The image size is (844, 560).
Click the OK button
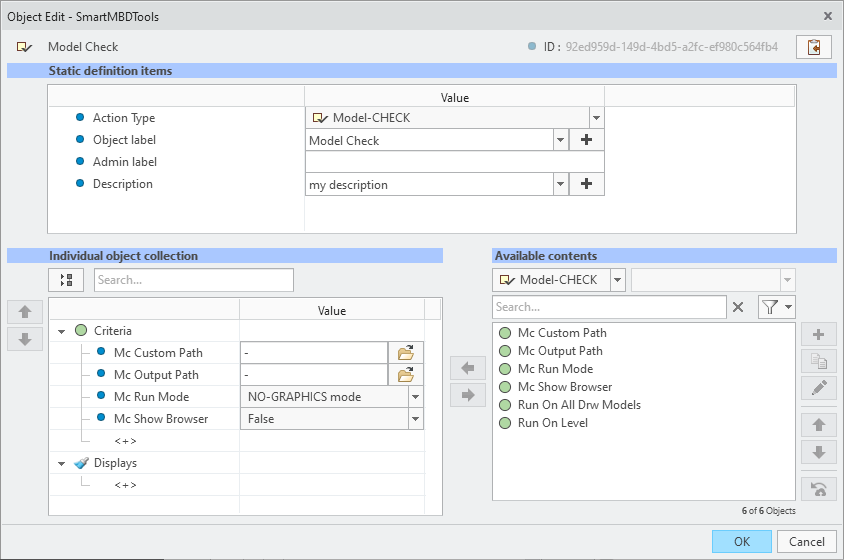tap(742, 542)
